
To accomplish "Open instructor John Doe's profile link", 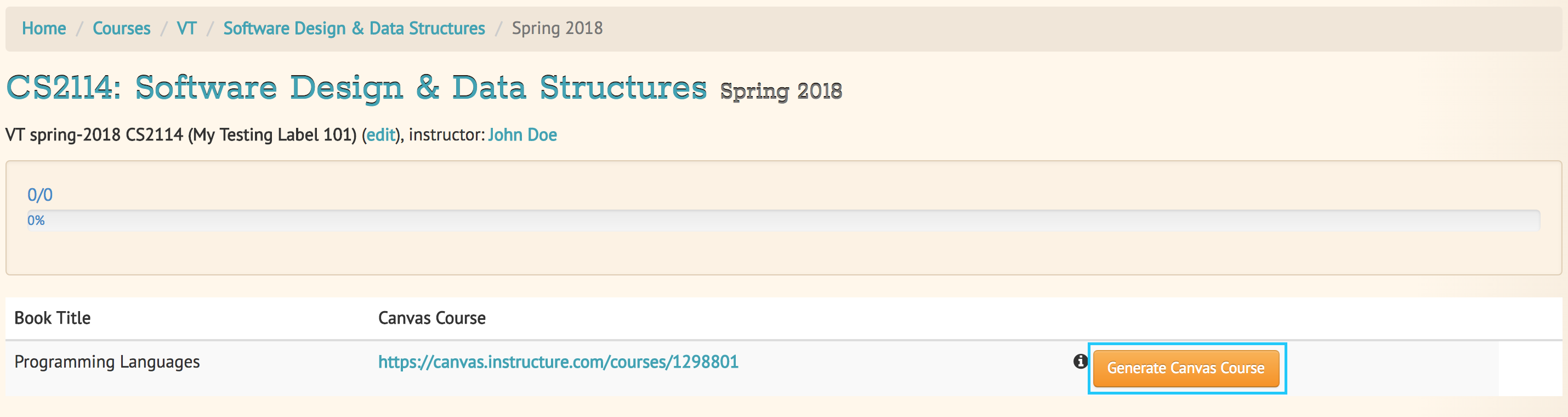I will (522, 134).
